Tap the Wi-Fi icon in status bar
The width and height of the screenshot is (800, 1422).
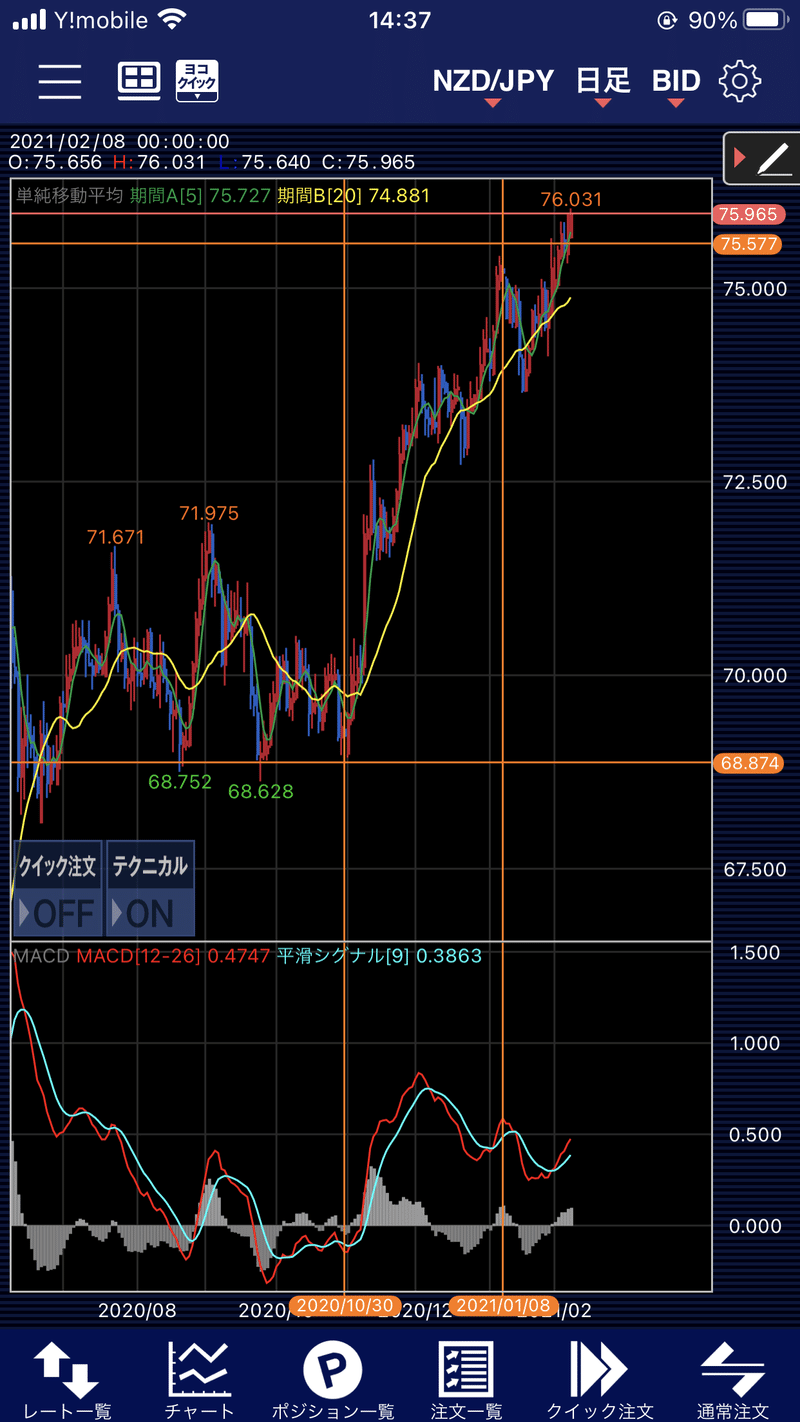coord(172,20)
